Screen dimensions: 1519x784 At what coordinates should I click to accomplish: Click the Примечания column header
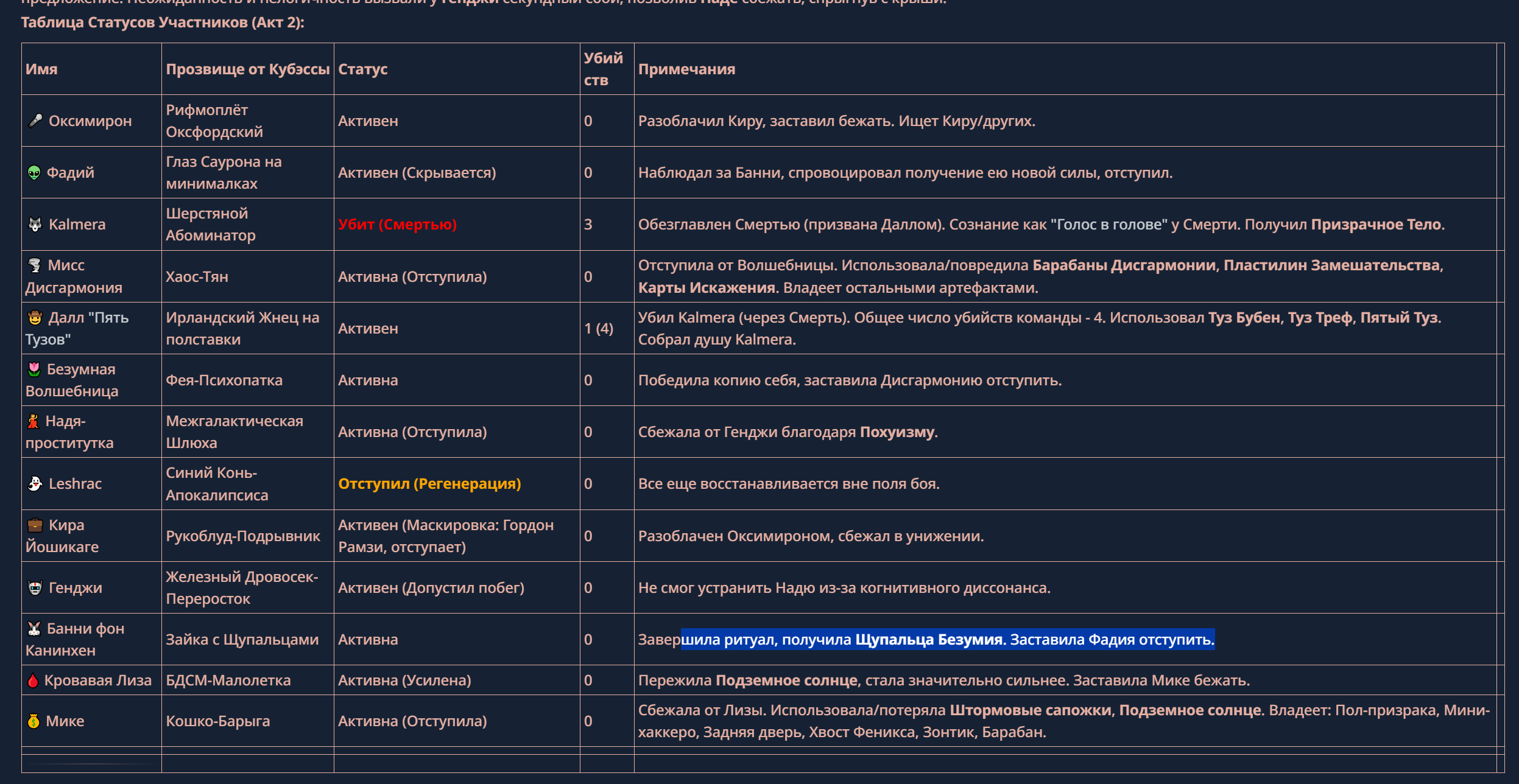[x=686, y=69]
